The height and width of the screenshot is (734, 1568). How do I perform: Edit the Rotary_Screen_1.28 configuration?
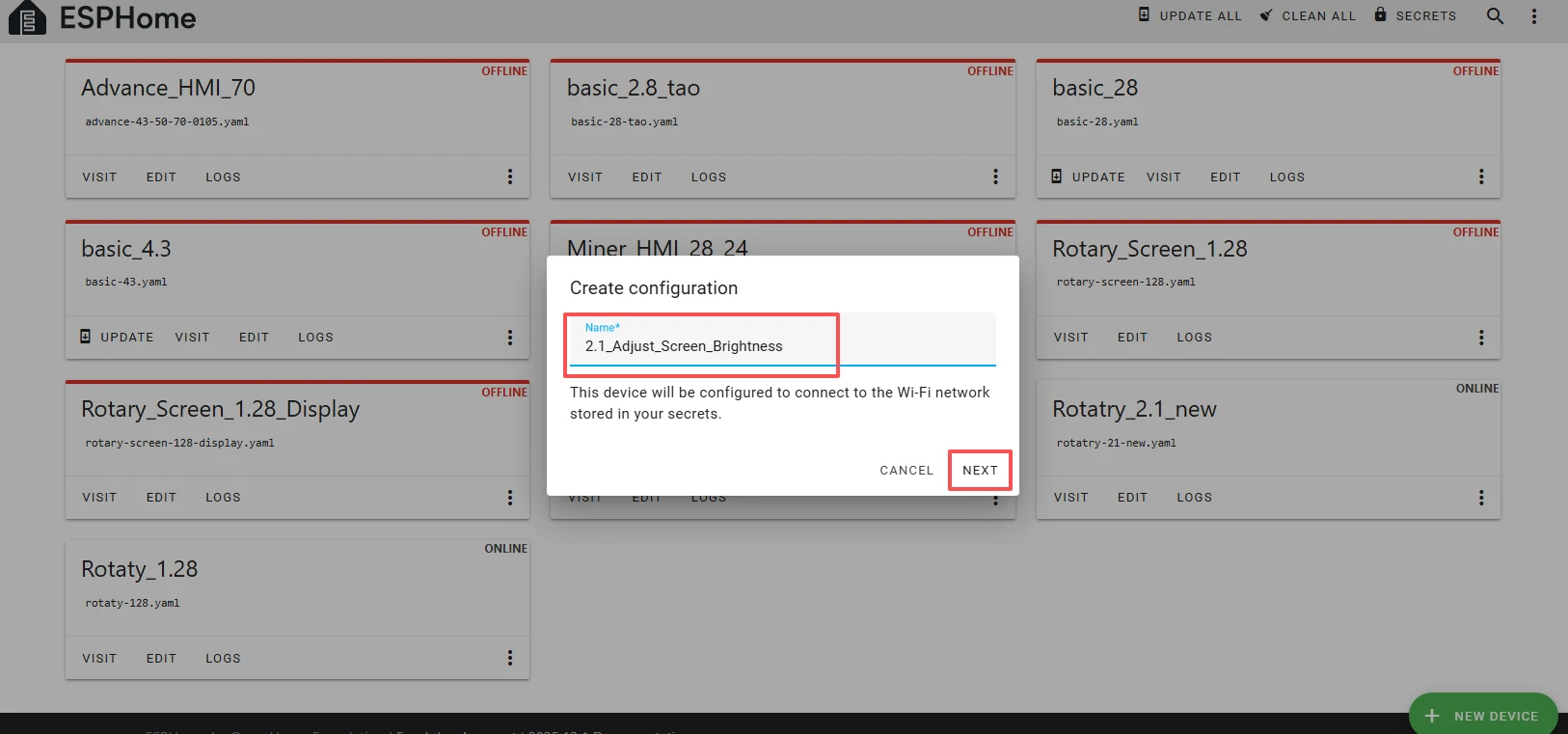(1132, 338)
